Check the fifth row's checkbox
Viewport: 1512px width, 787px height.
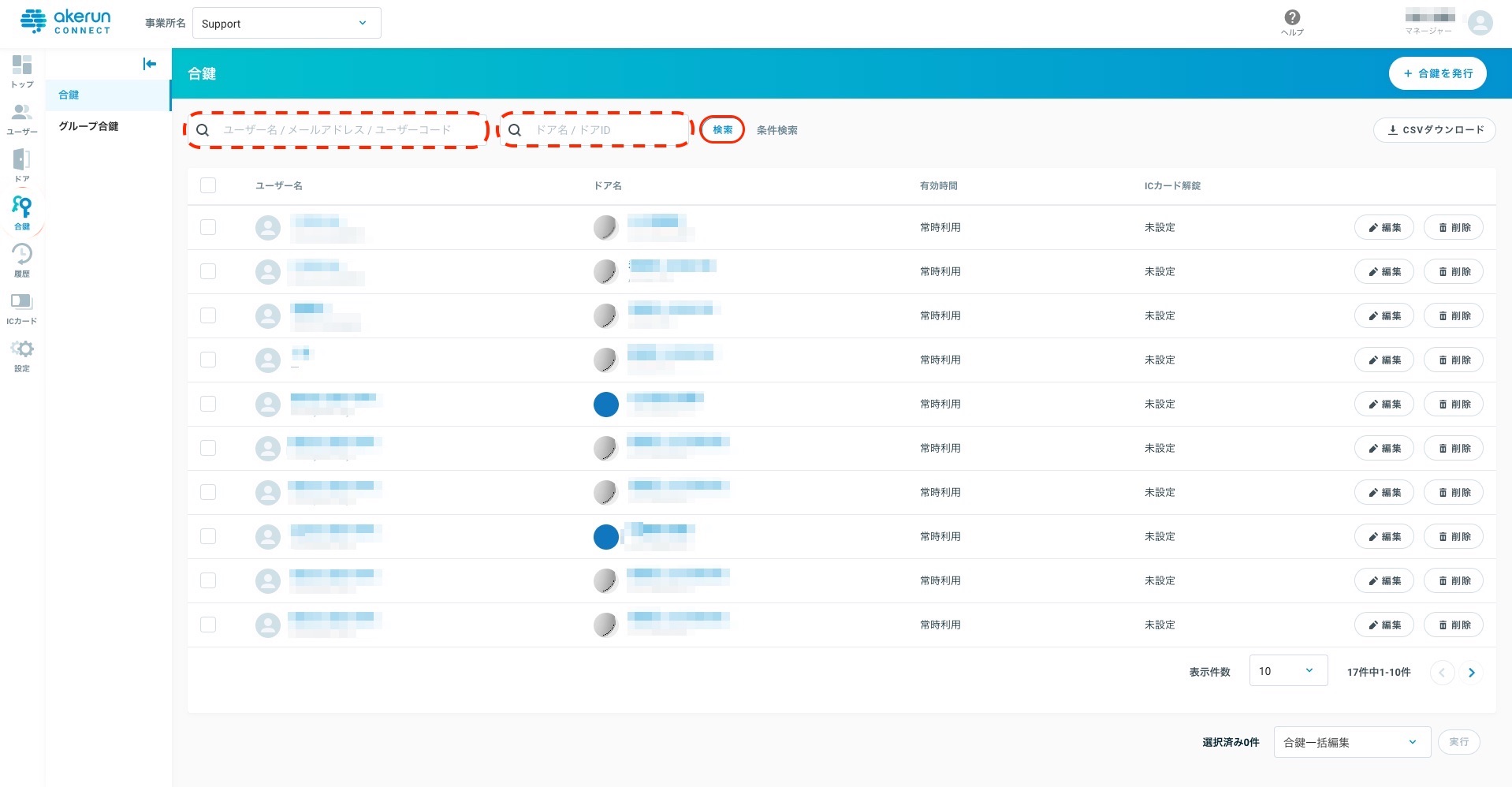[208, 404]
